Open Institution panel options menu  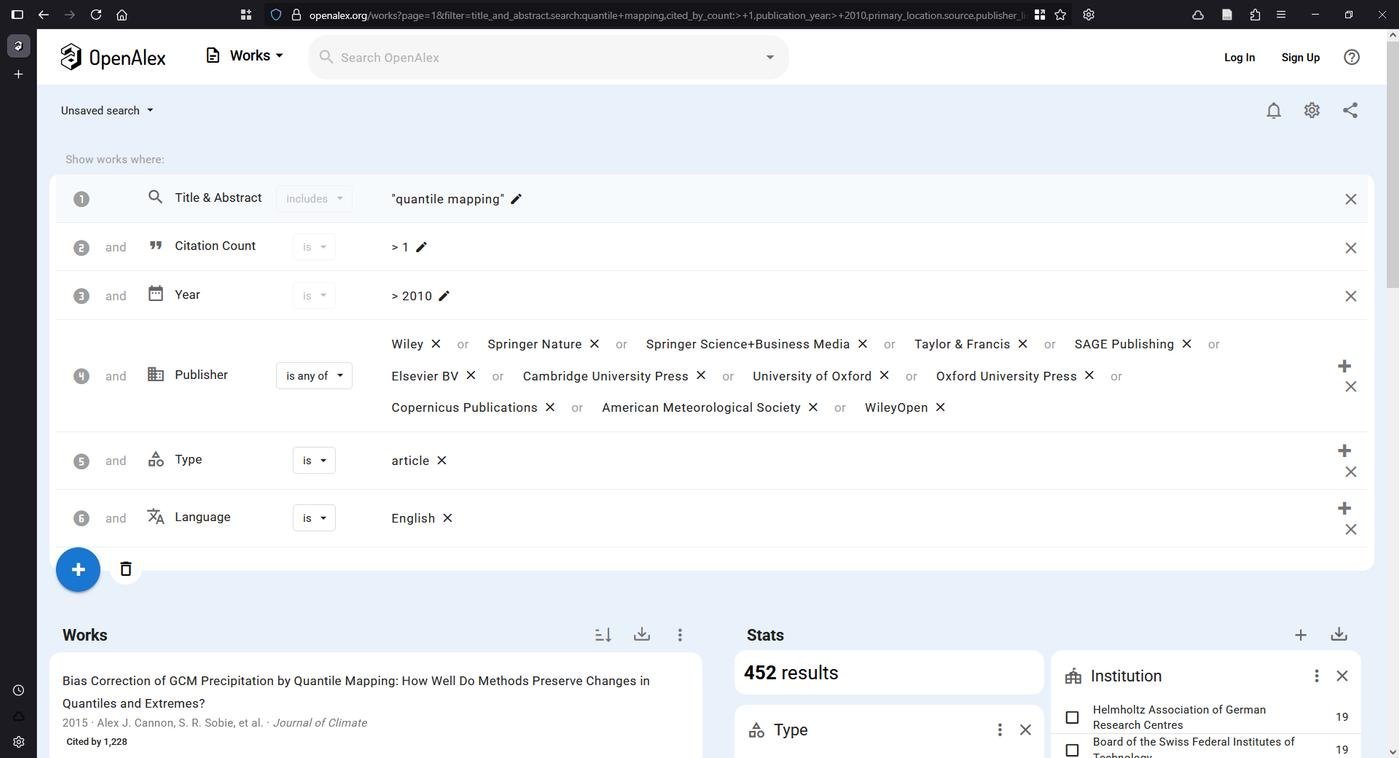point(1316,676)
